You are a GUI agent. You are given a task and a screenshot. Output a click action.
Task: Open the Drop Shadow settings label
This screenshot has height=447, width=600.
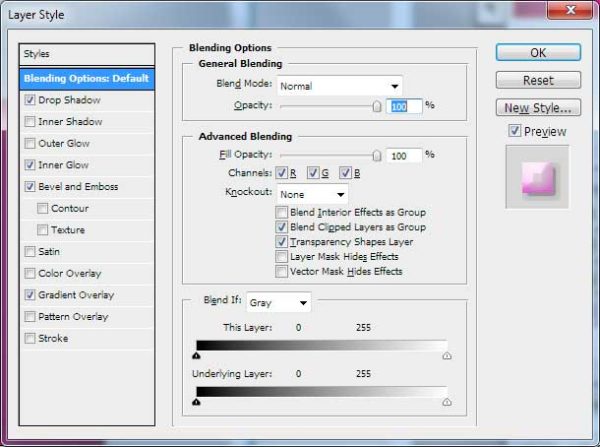click(70, 100)
